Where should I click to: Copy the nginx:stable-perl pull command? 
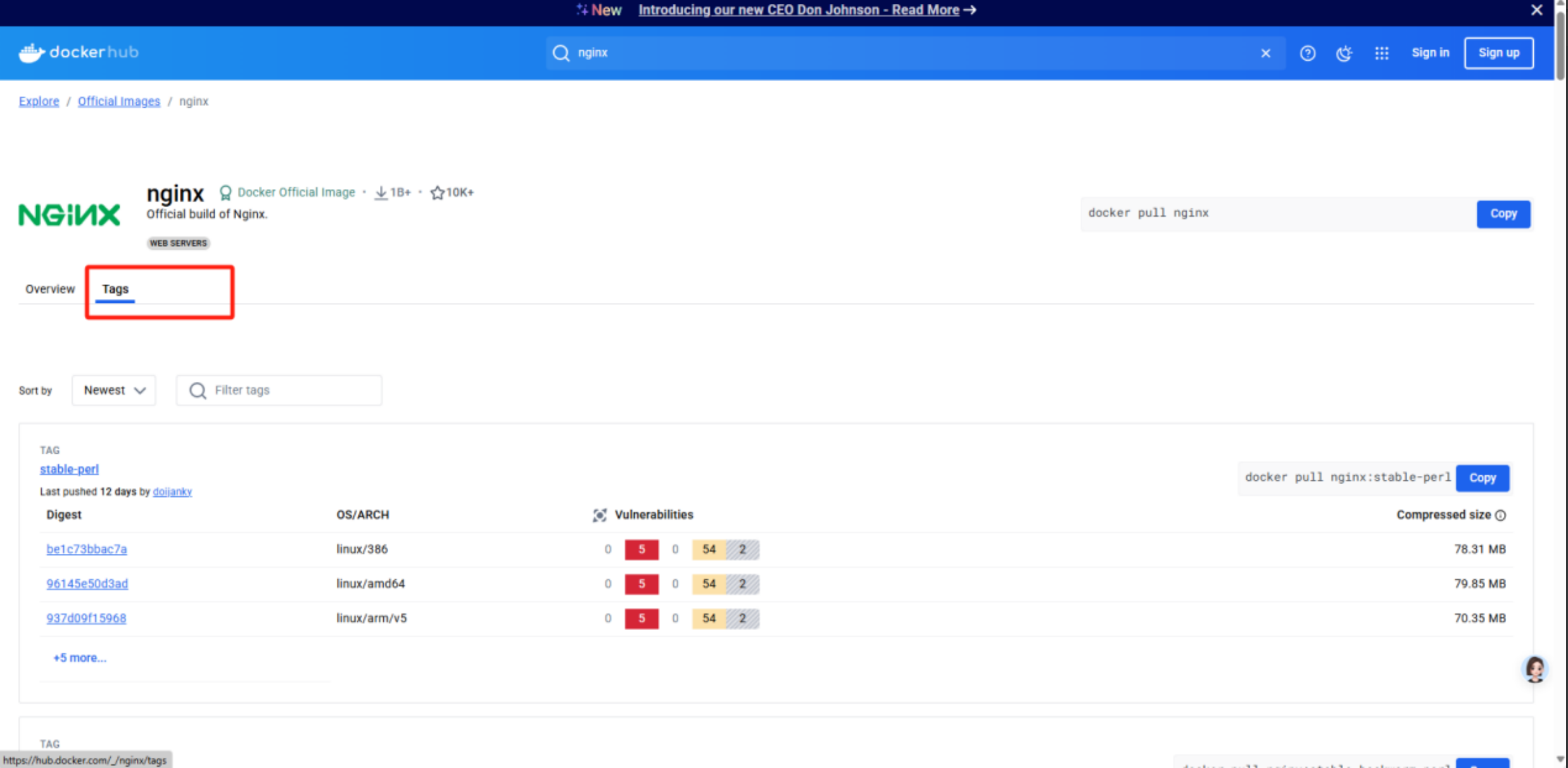pyautogui.click(x=1483, y=478)
